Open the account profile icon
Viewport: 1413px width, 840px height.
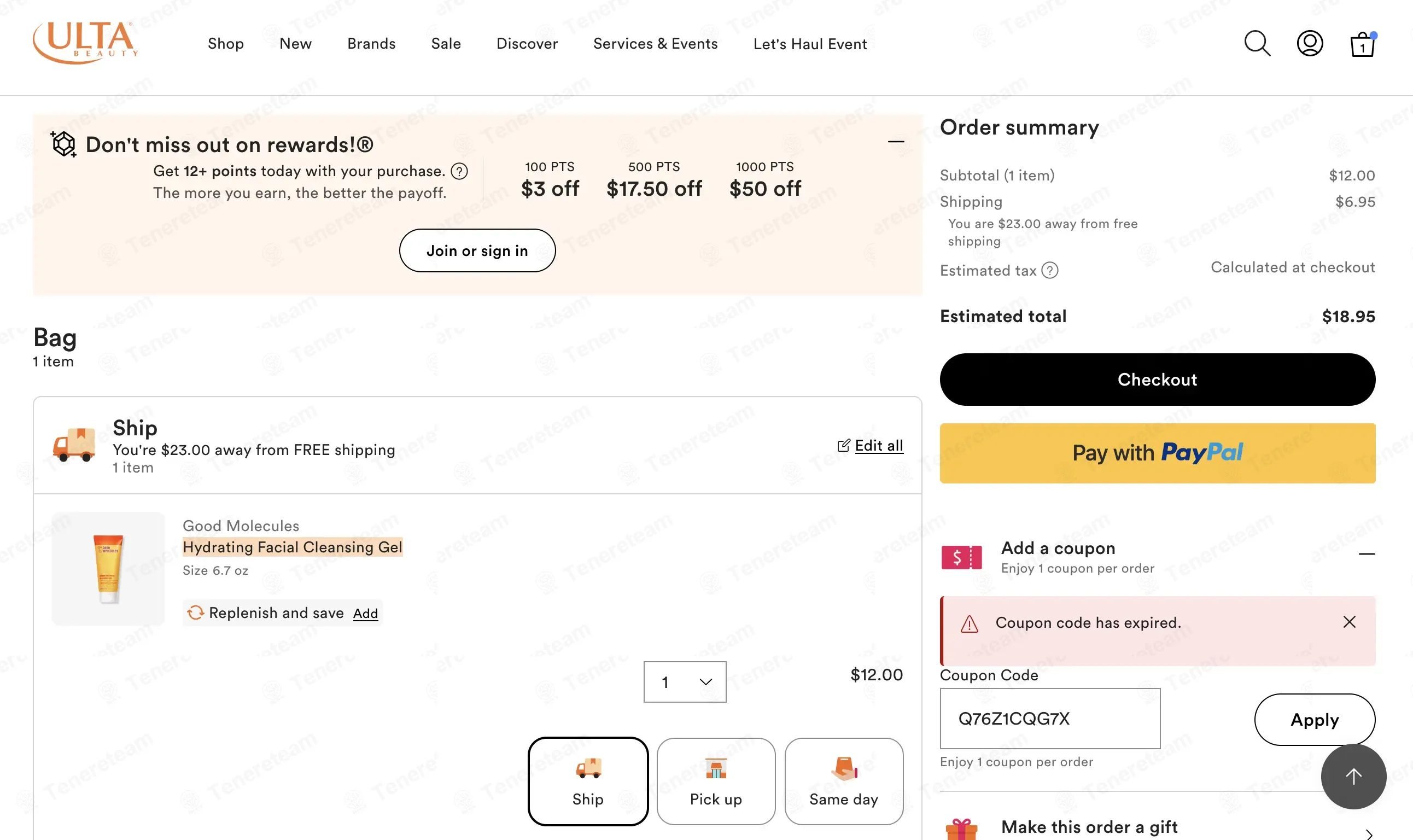1310,44
